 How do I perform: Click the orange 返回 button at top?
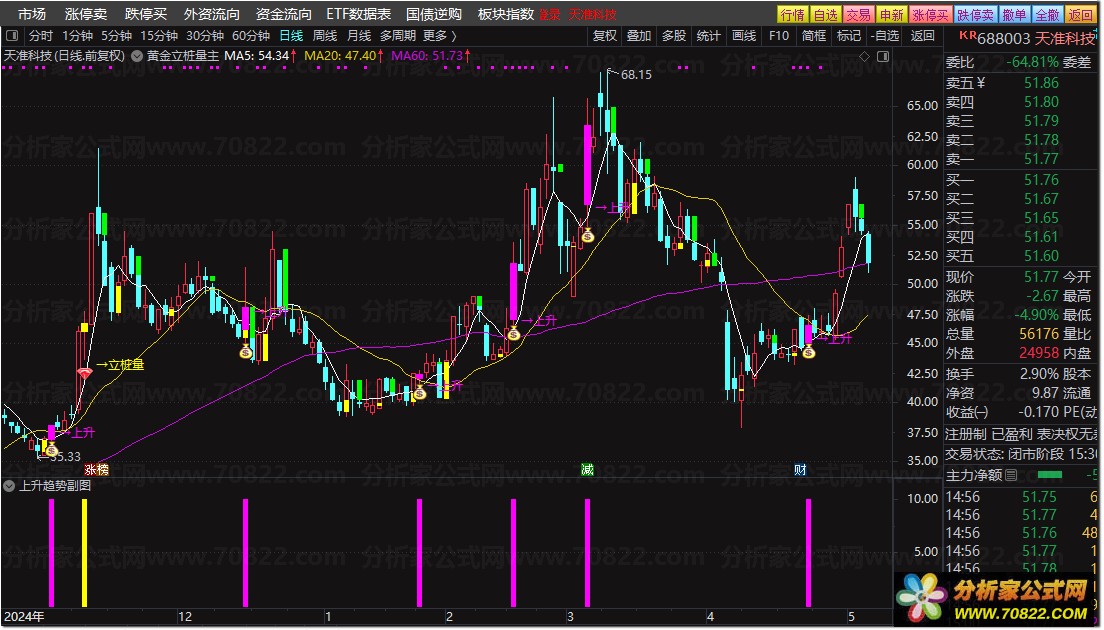tap(1081, 14)
